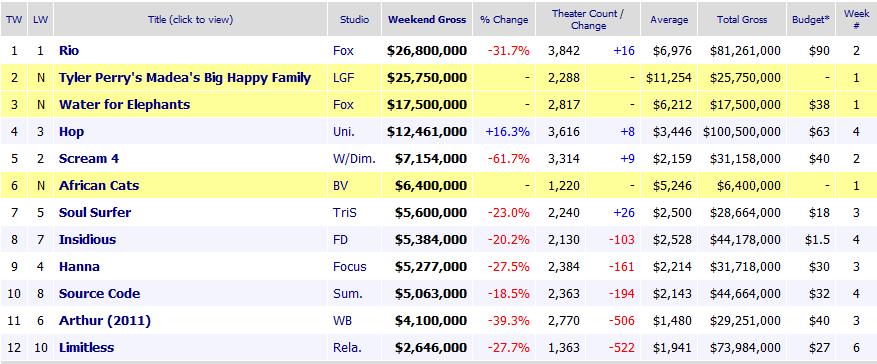The height and width of the screenshot is (364, 877).
Task: Open the Scream 4 title link
Action: point(88,159)
